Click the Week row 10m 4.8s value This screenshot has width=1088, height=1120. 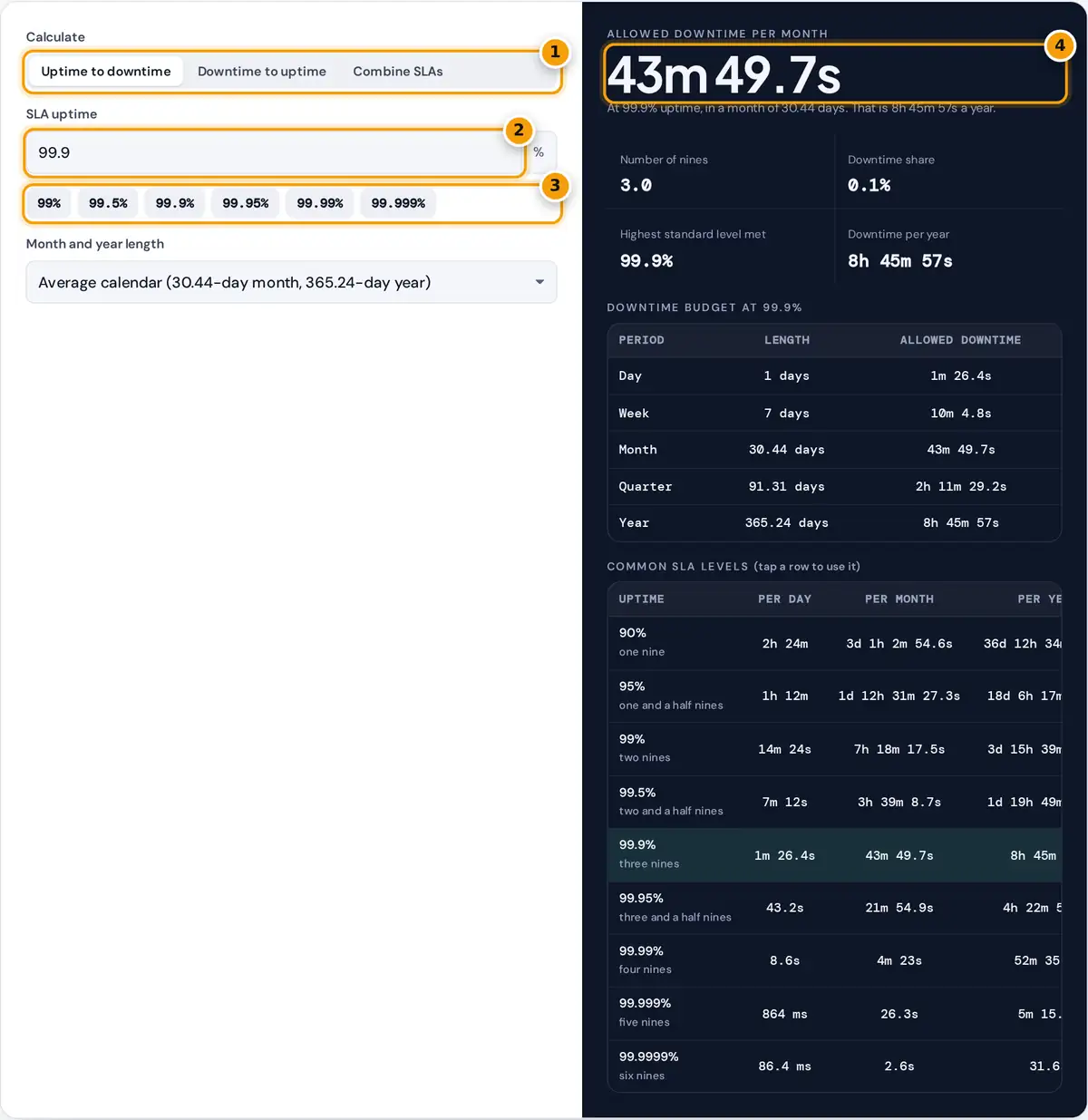[x=961, y=414]
